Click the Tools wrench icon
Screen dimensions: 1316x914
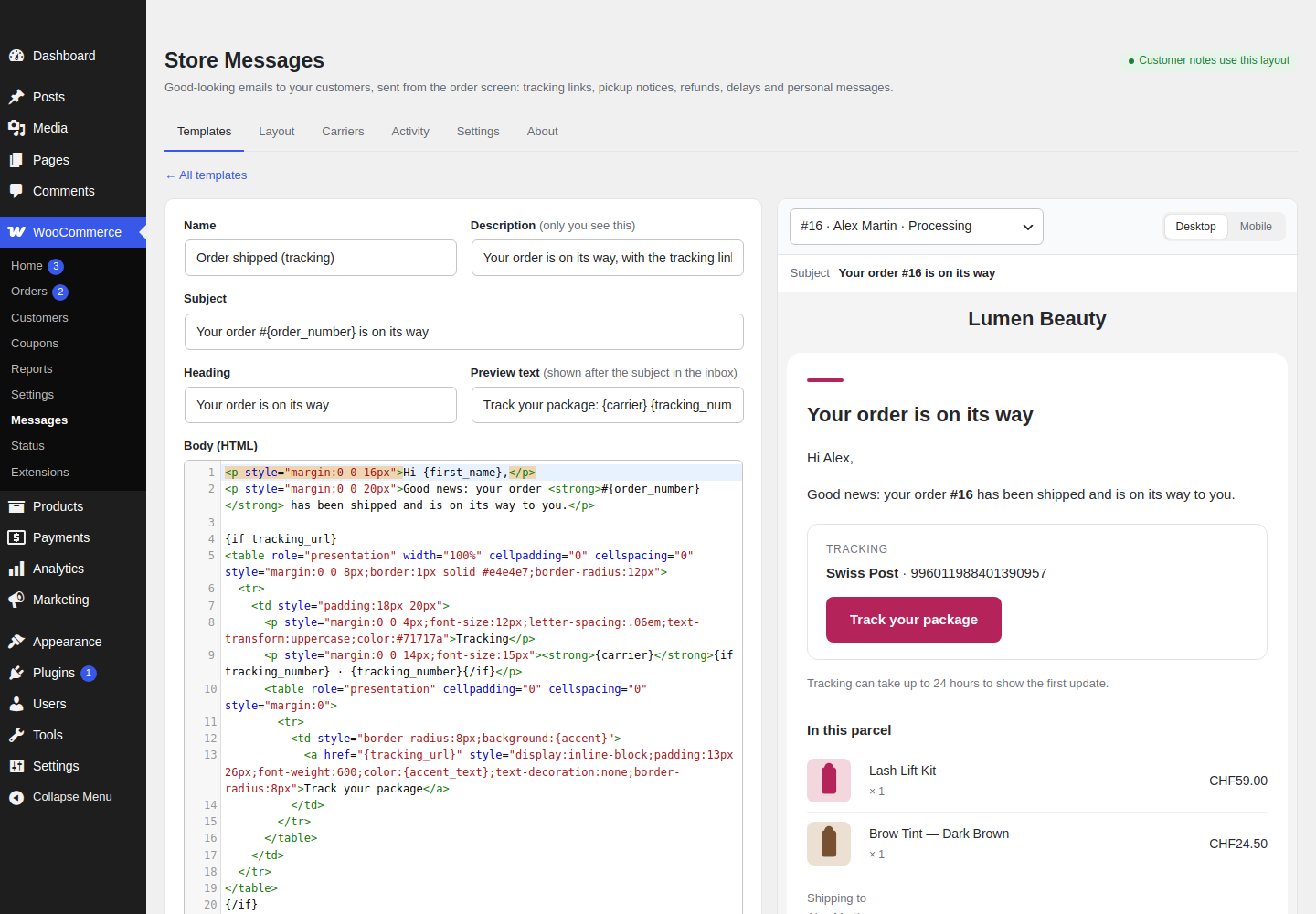click(x=16, y=735)
